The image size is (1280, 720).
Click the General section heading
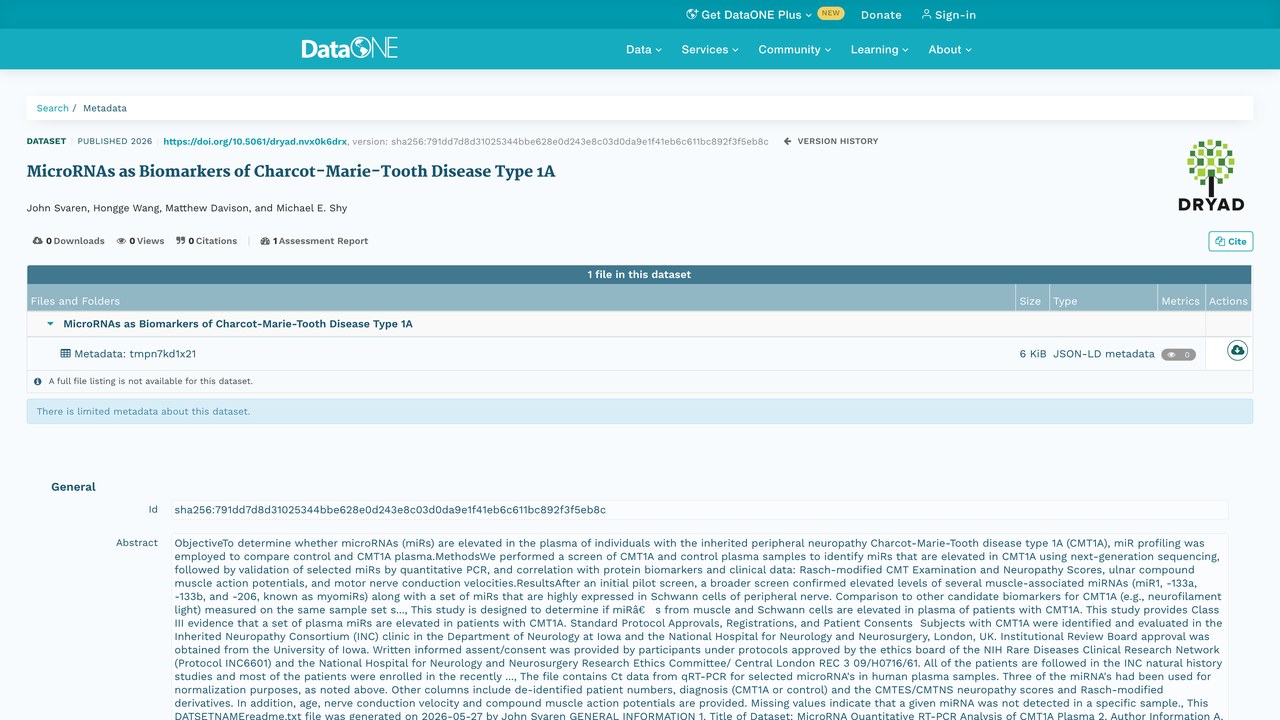click(73, 487)
